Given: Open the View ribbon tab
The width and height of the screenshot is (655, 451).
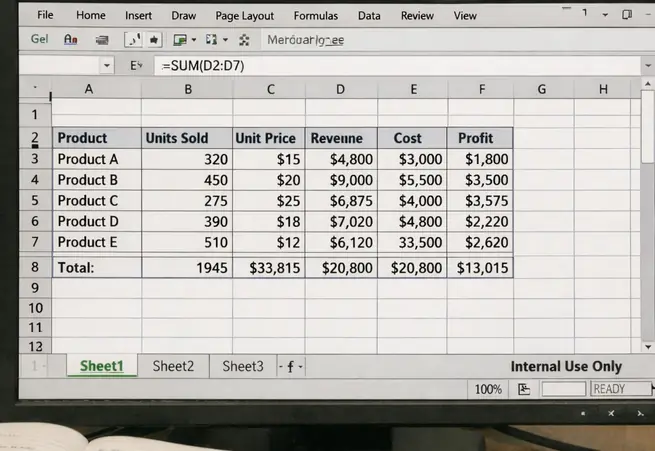Looking at the screenshot, I should (x=465, y=16).
